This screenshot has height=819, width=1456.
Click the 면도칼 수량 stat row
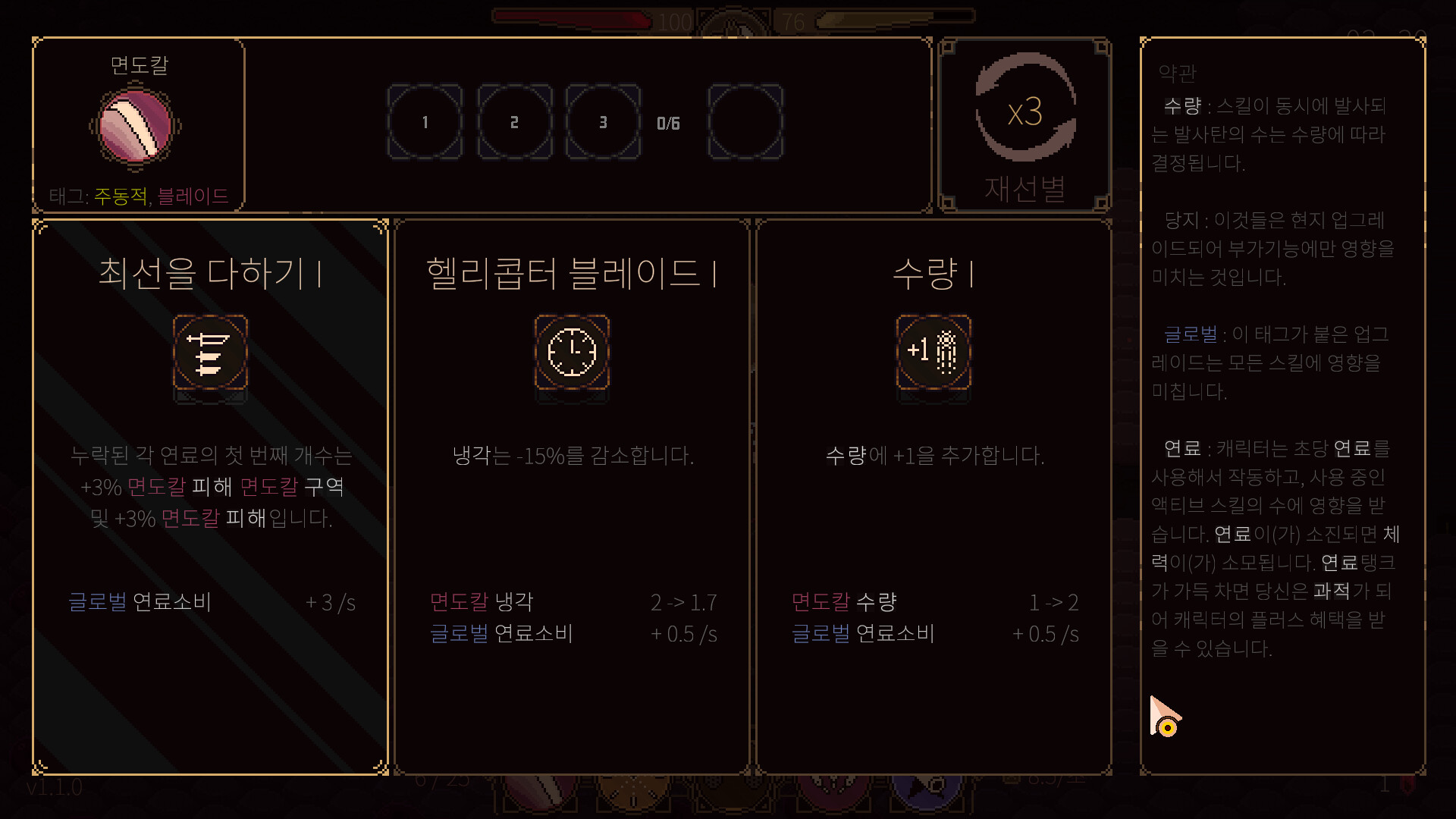(x=935, y=602)
